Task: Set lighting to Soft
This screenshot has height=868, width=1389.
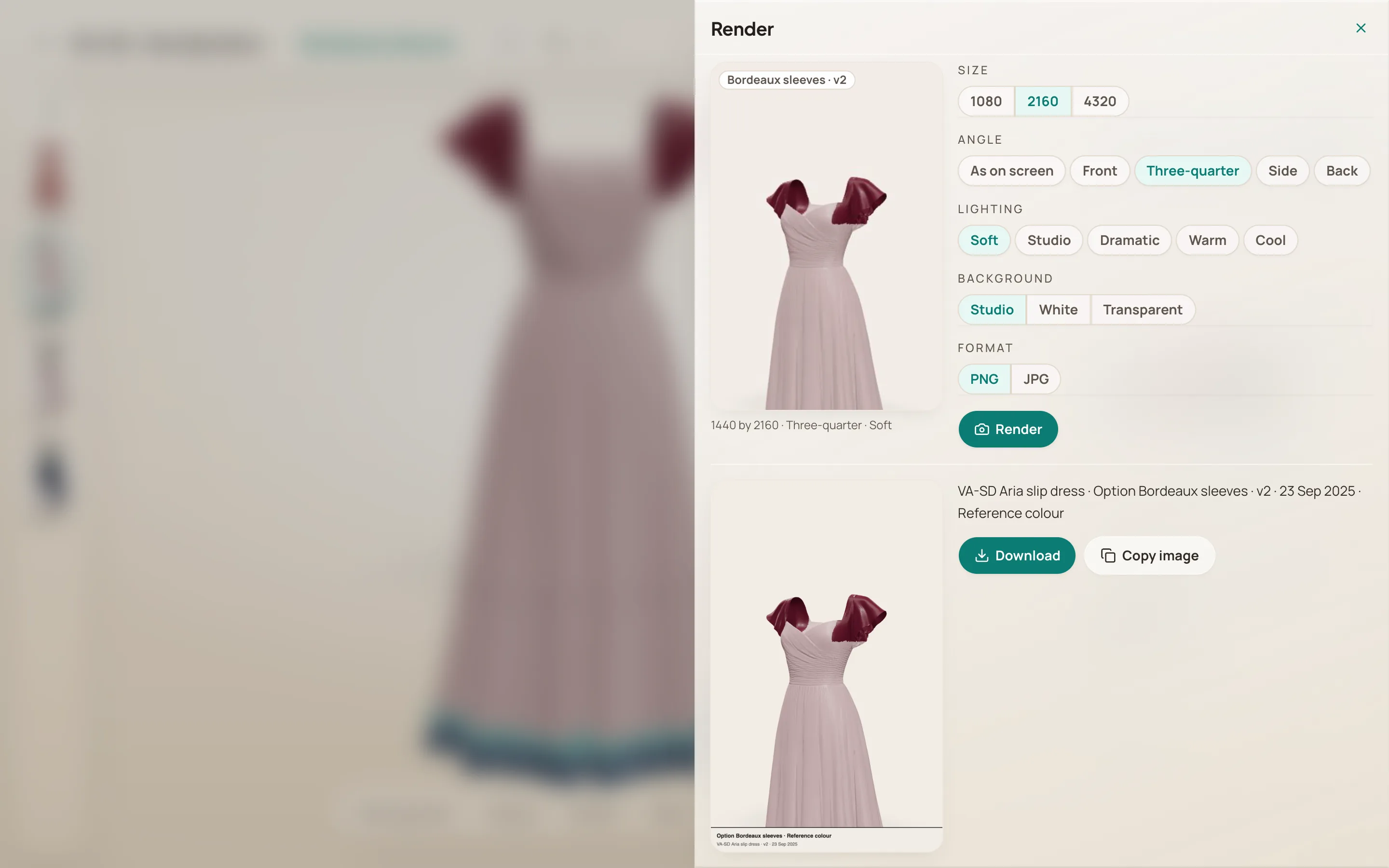Action: (984, 241)
